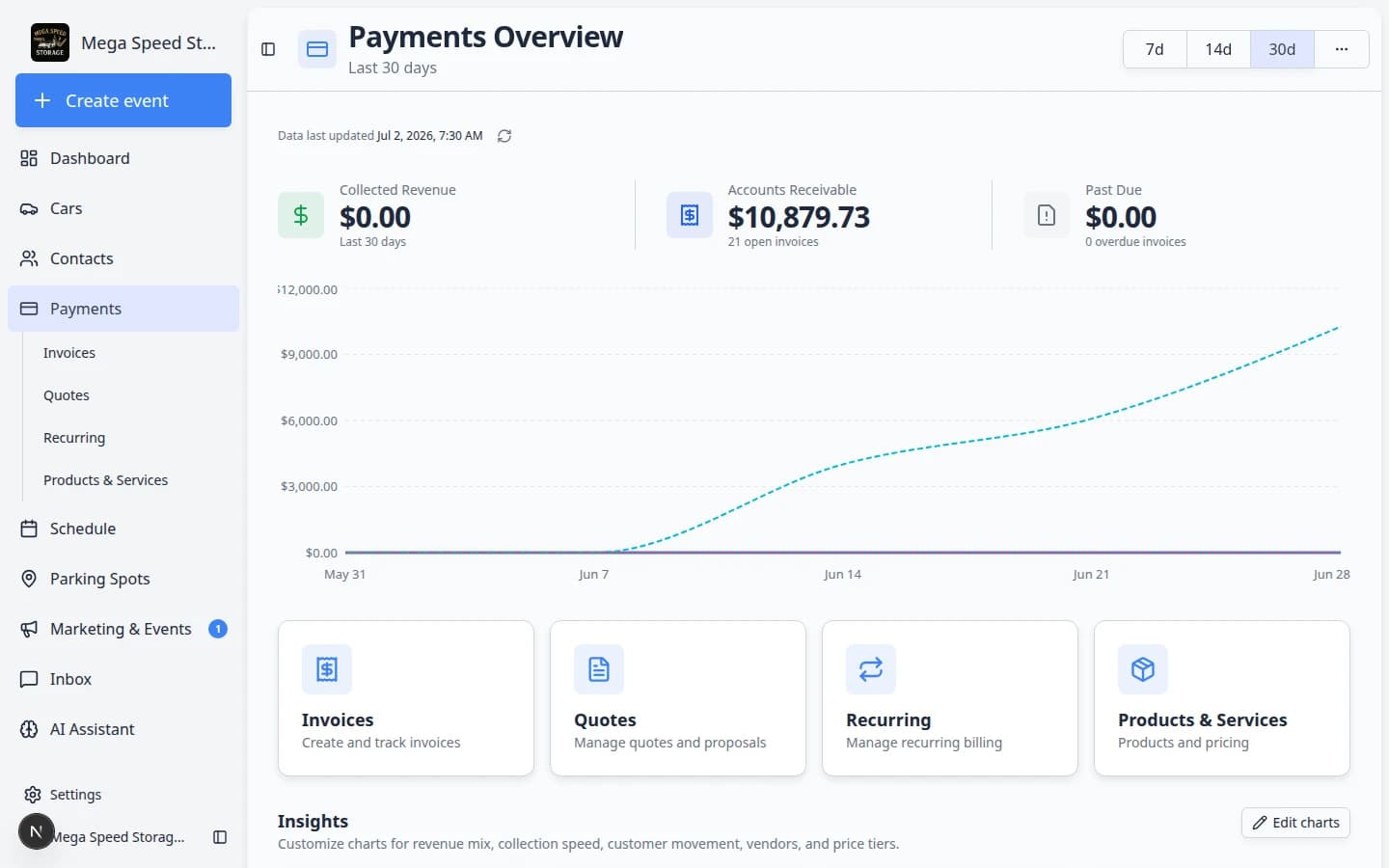The width and height of the screenshot is (1389, 868).
Task: Click the Past Due alert document icon
Action: click(1047, 215)
